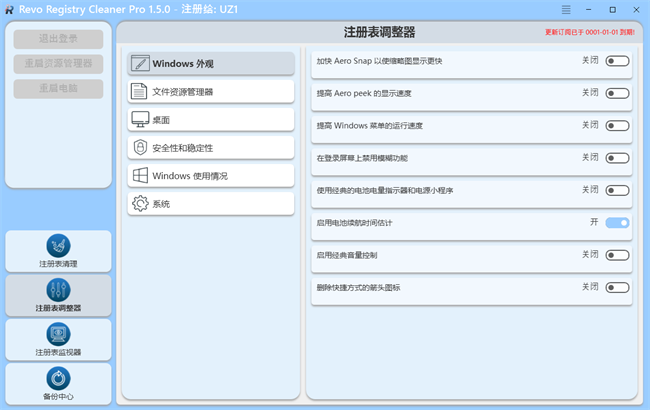Viewport: 650px width, 410px height.
Task: Turn on 删除快捷方式的箭头图标
Action: click(x=617, y=288)
